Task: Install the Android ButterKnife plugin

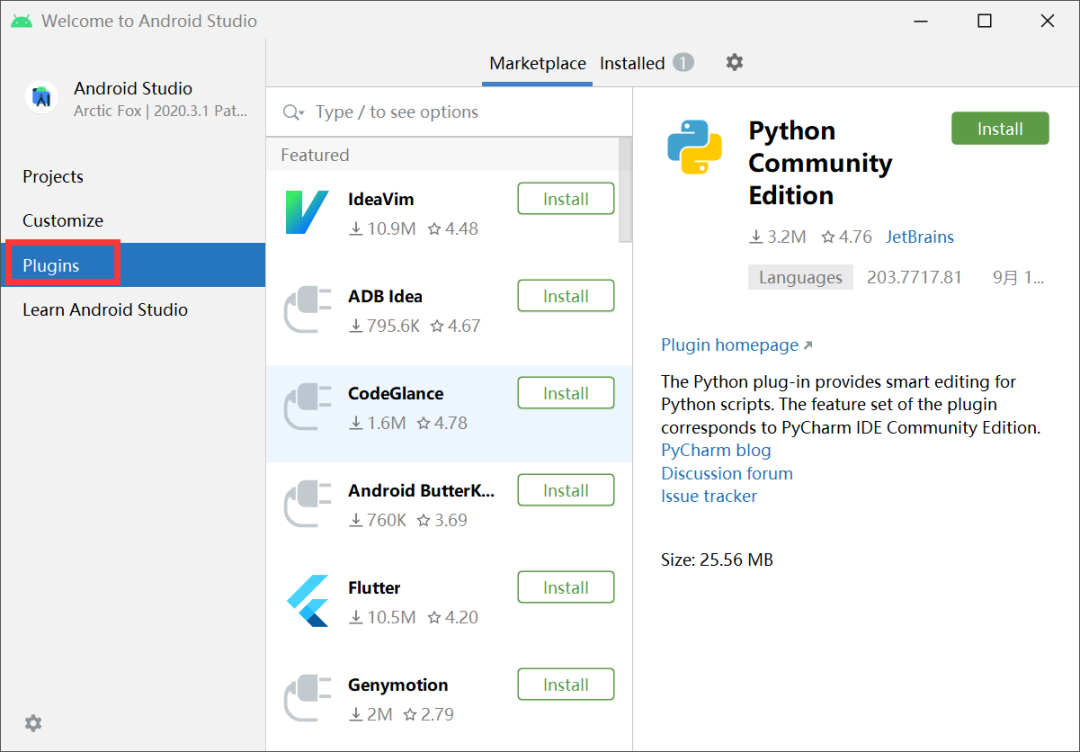Action: [565, 490]
